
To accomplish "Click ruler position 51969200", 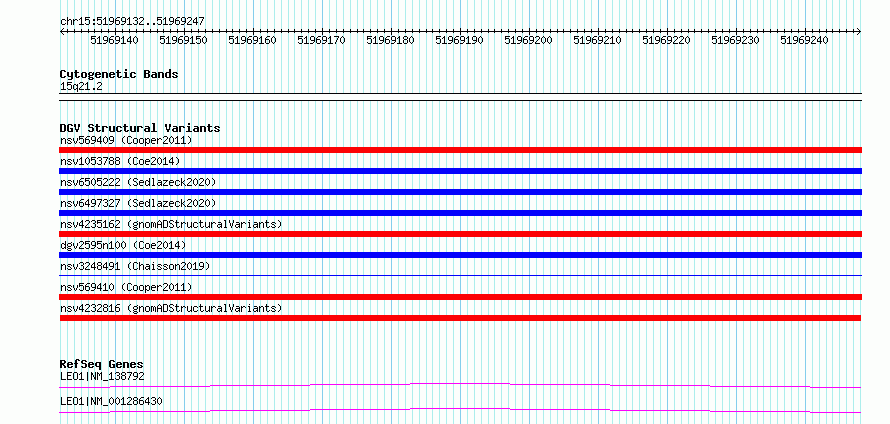I will [x=528, y=40].
